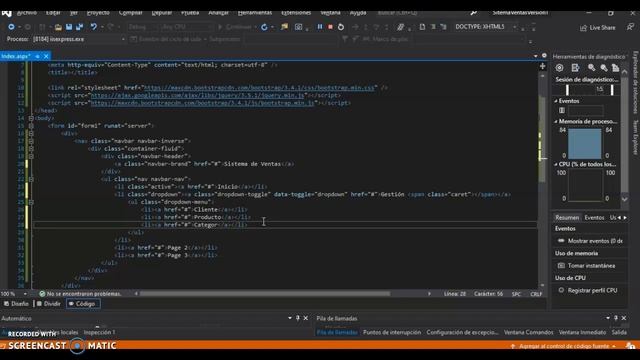The width and height of the screenshot is (640, 360).
Task: Switch to Diseño view
Action: coord(16,304)
